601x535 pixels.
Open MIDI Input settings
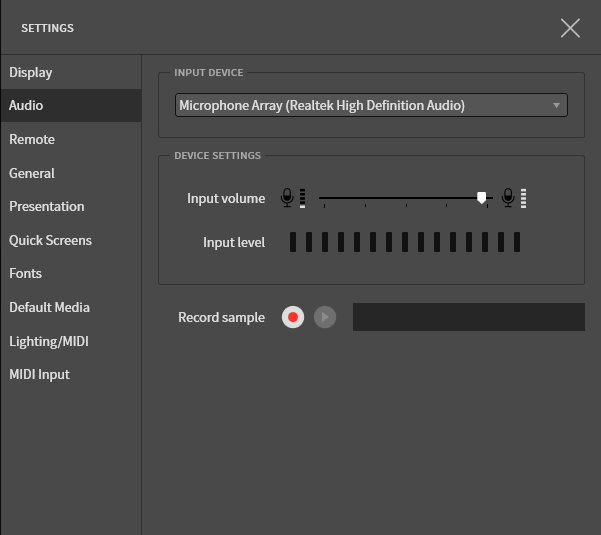(71, 374)
